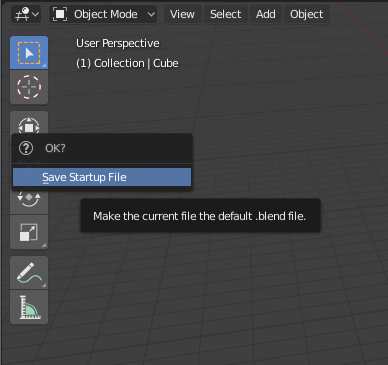Confirm Save Startup File
This screenshot has height=365, width=388.
pos(102,177)
